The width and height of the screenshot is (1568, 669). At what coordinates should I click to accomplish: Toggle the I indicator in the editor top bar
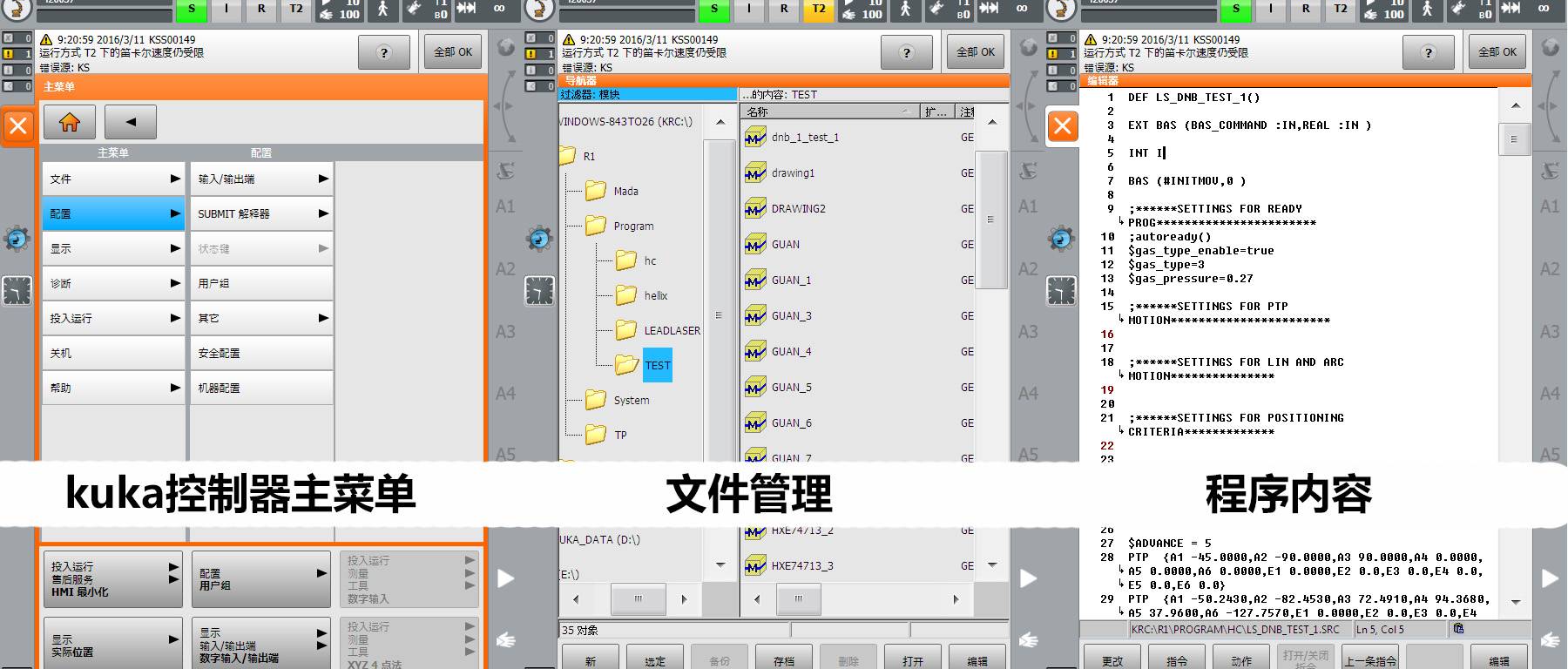[1271, 10]
